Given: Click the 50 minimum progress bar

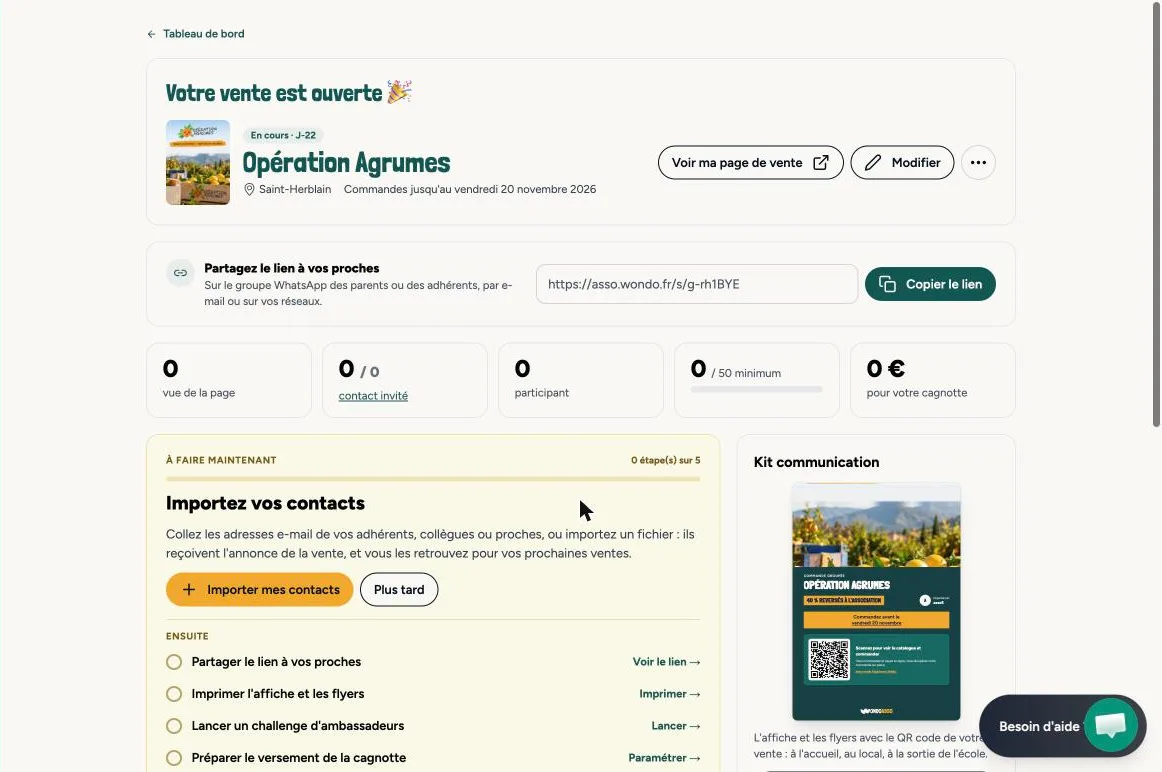Looking at the screenshot, I should (x=756, y=389).
